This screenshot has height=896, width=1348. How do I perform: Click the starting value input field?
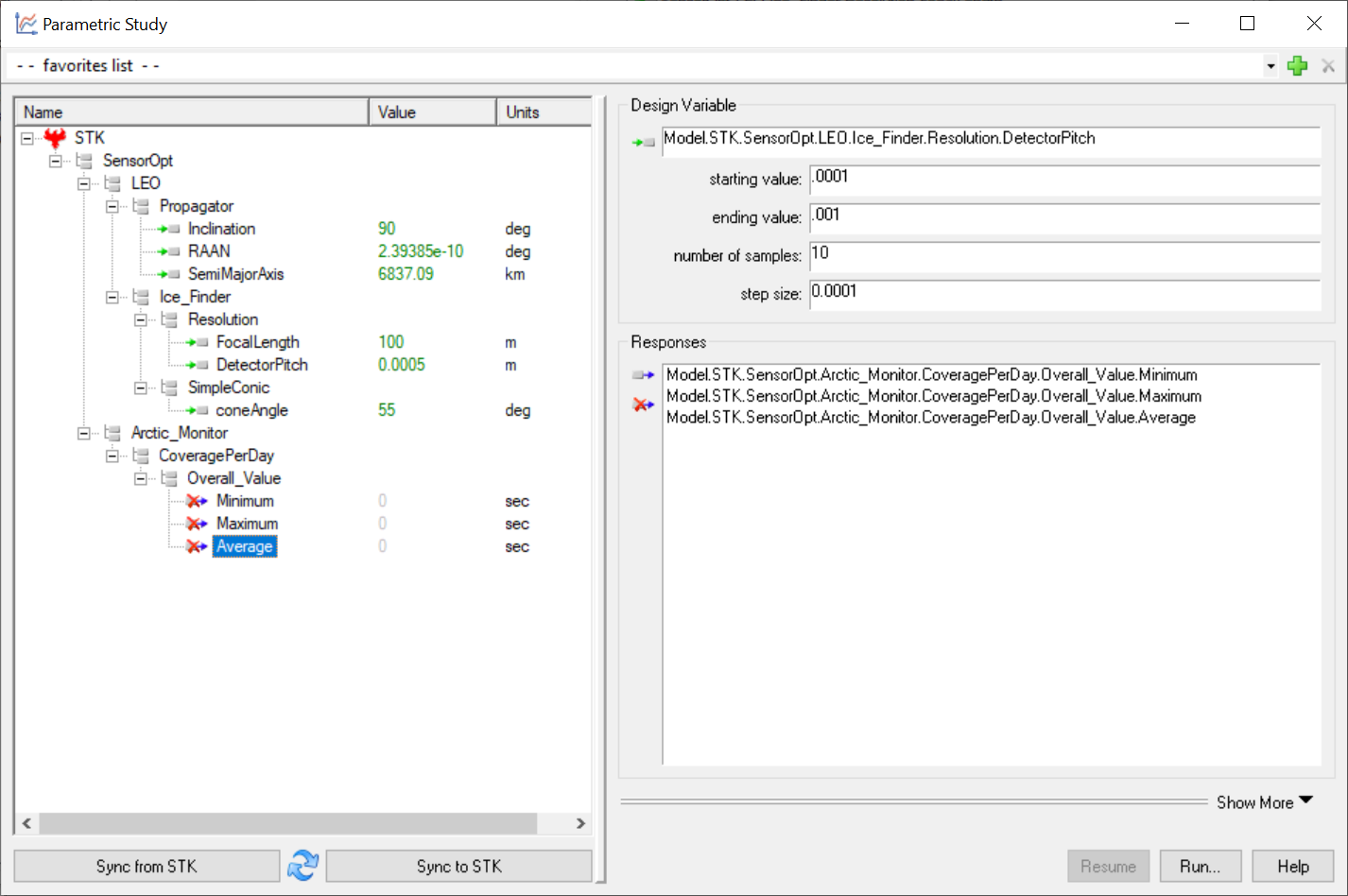(x=1064, y=181)
